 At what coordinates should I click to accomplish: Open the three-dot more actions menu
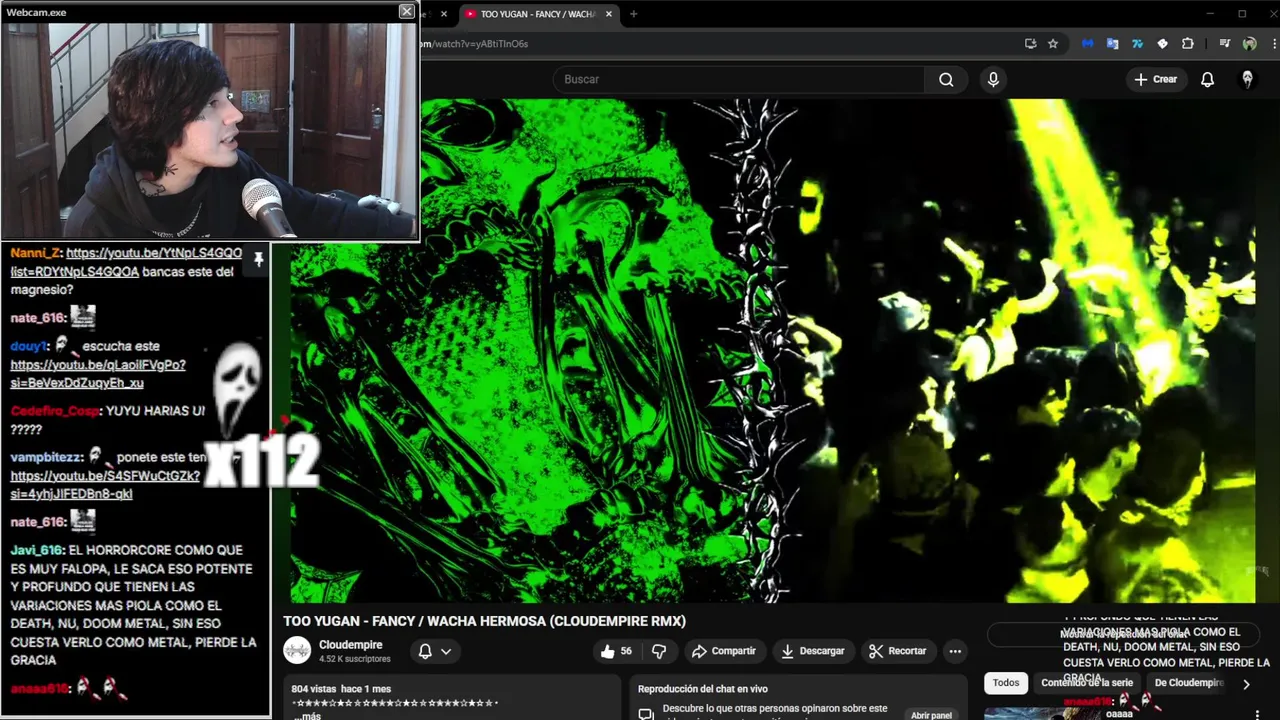[955, 651]
